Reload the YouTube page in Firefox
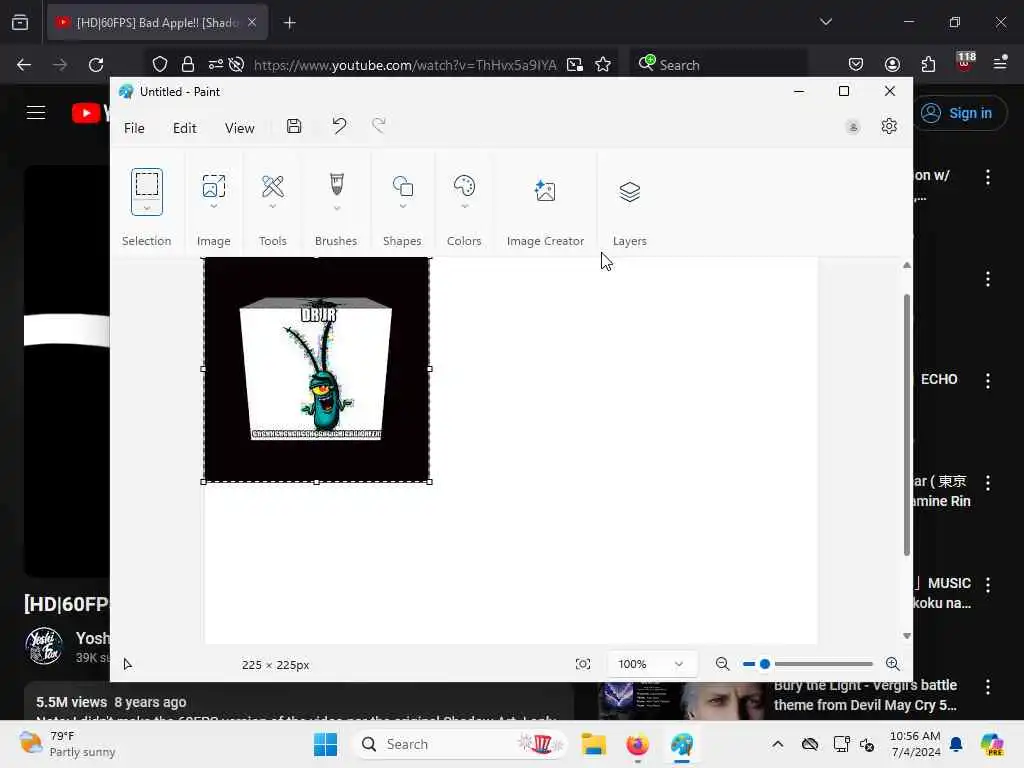The image size is (1024, 768). 96,64
